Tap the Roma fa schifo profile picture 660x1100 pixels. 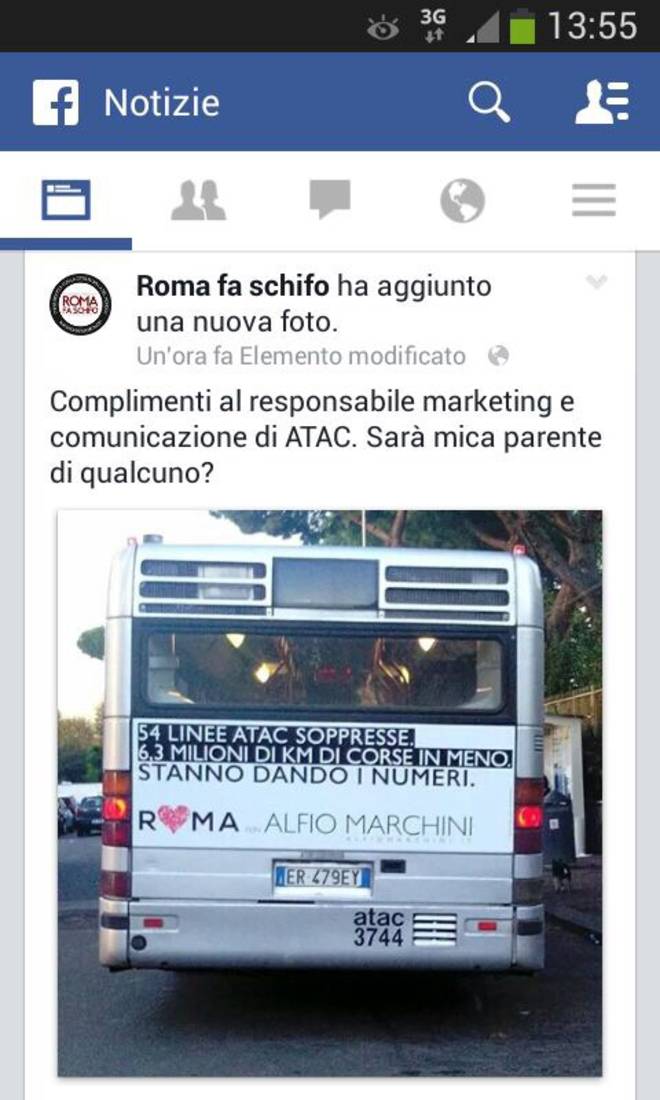(x=81, y=304)
